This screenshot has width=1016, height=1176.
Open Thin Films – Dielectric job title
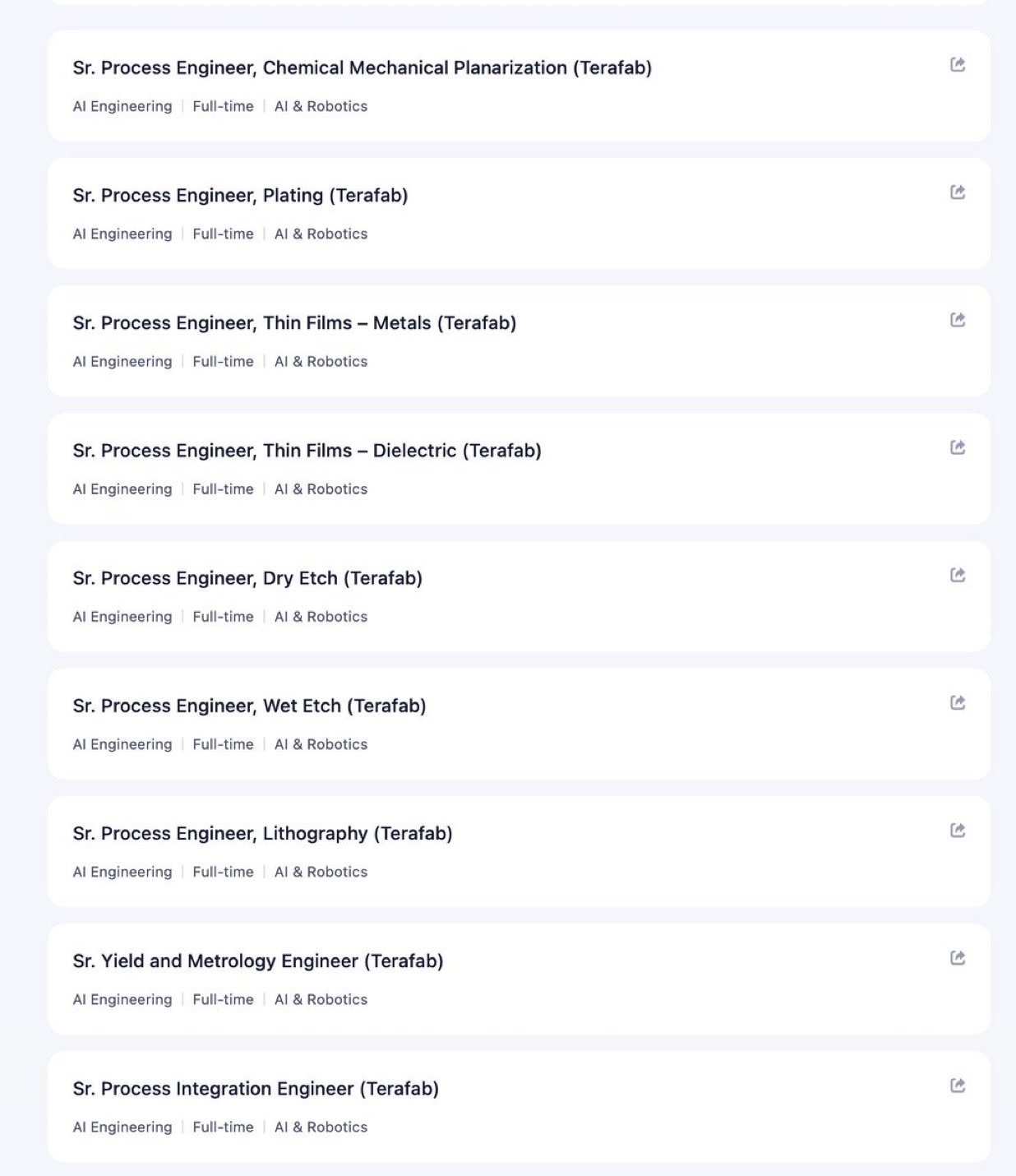coord(307,451)
